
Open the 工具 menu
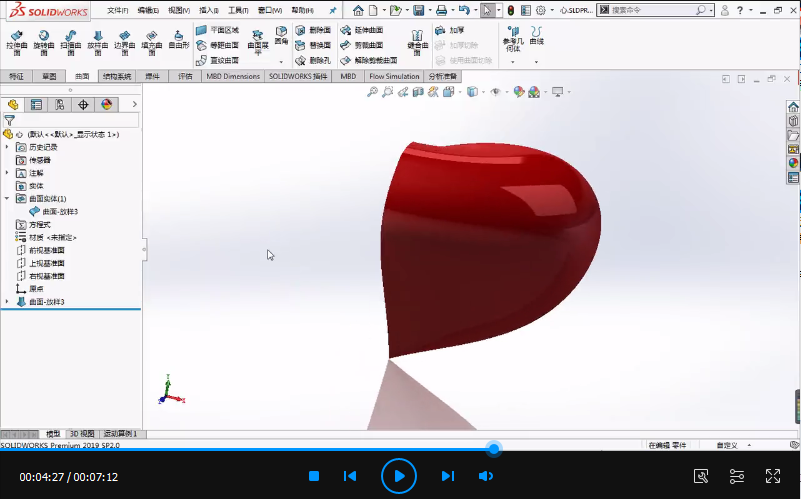(238, 10)
